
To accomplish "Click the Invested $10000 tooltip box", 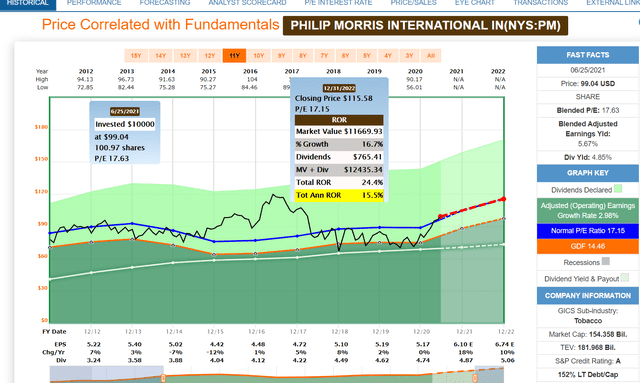I will tap(125, 124).
